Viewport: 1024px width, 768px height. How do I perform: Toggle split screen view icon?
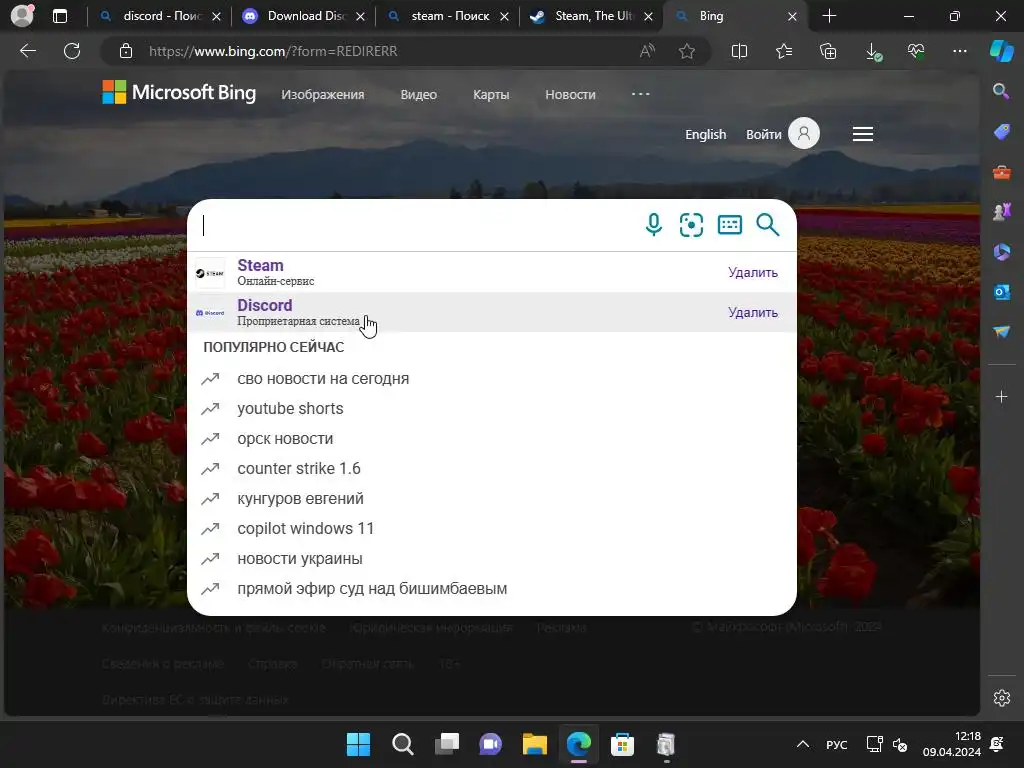pyautogui.click(x=739, y=51)
